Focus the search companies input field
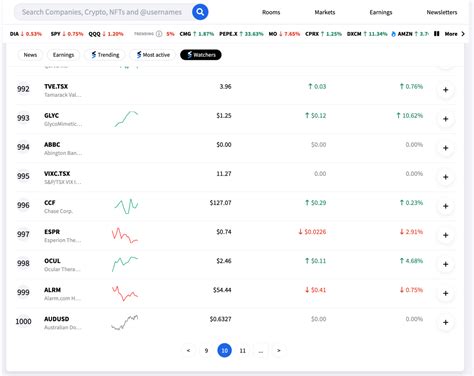Viewport: 474px width, 376px height. (x=103, y=12)
